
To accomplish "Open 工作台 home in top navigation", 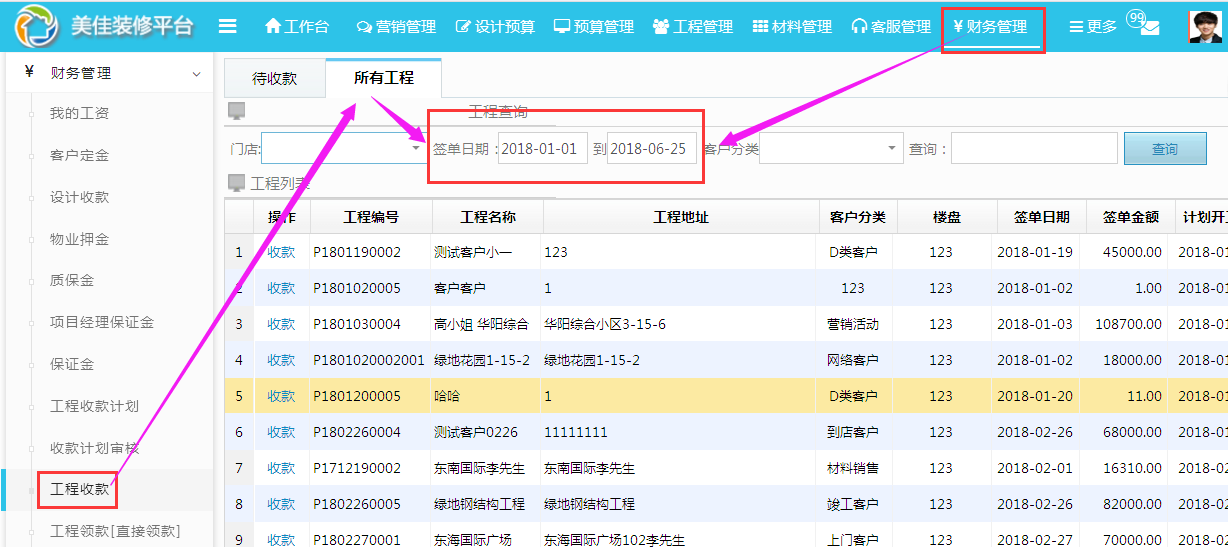I will tap(296, 27).
